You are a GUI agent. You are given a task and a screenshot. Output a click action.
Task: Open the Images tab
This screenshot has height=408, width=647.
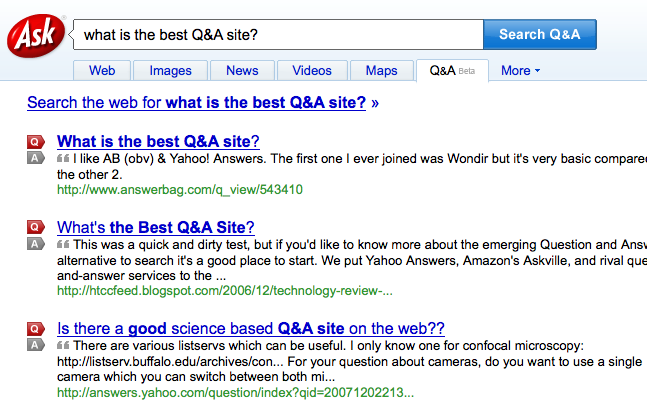tap(170, 70)
